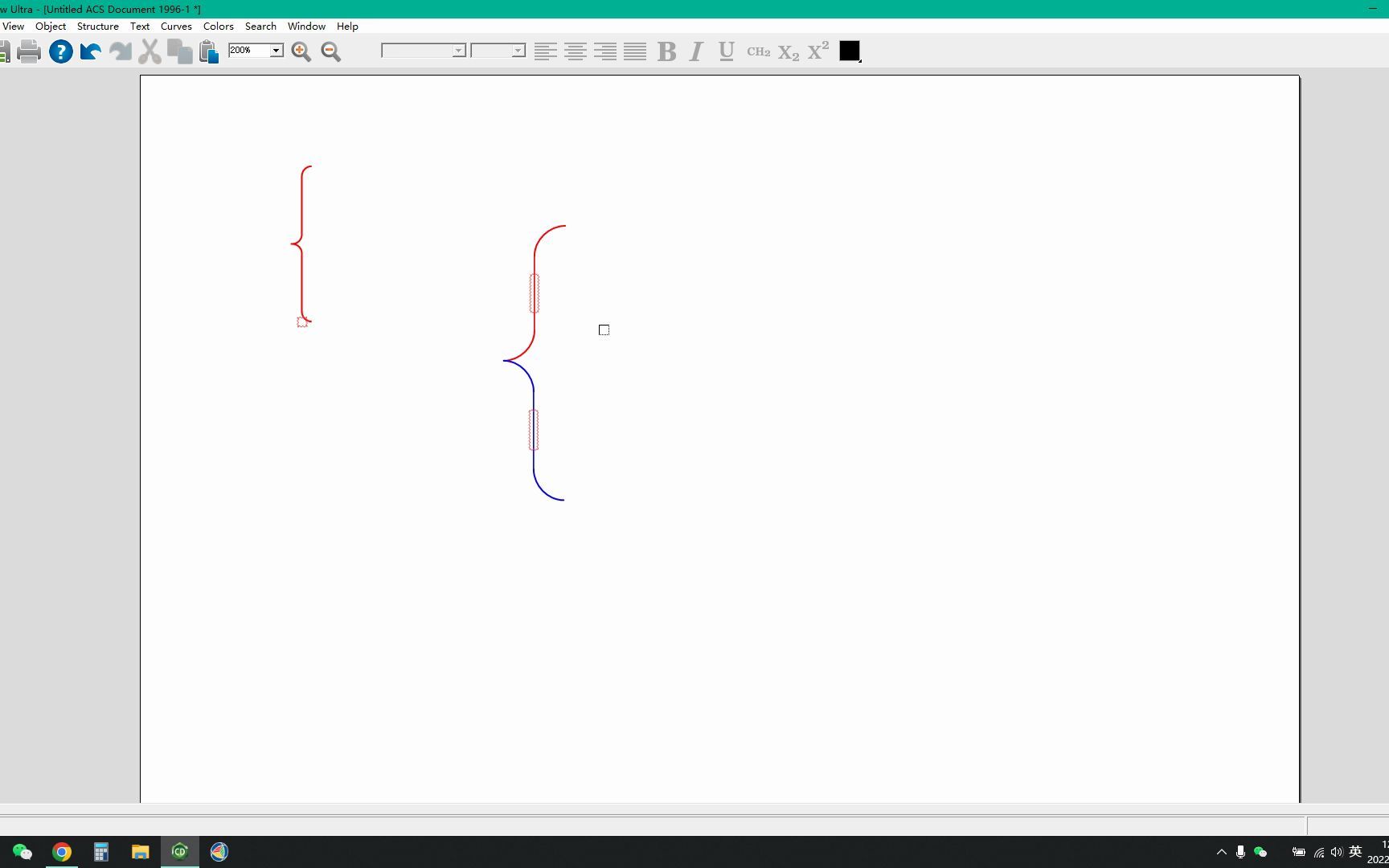Click the WeChat icon in the system tray
The image size is (1389, 868).
tap(1260, 852)
